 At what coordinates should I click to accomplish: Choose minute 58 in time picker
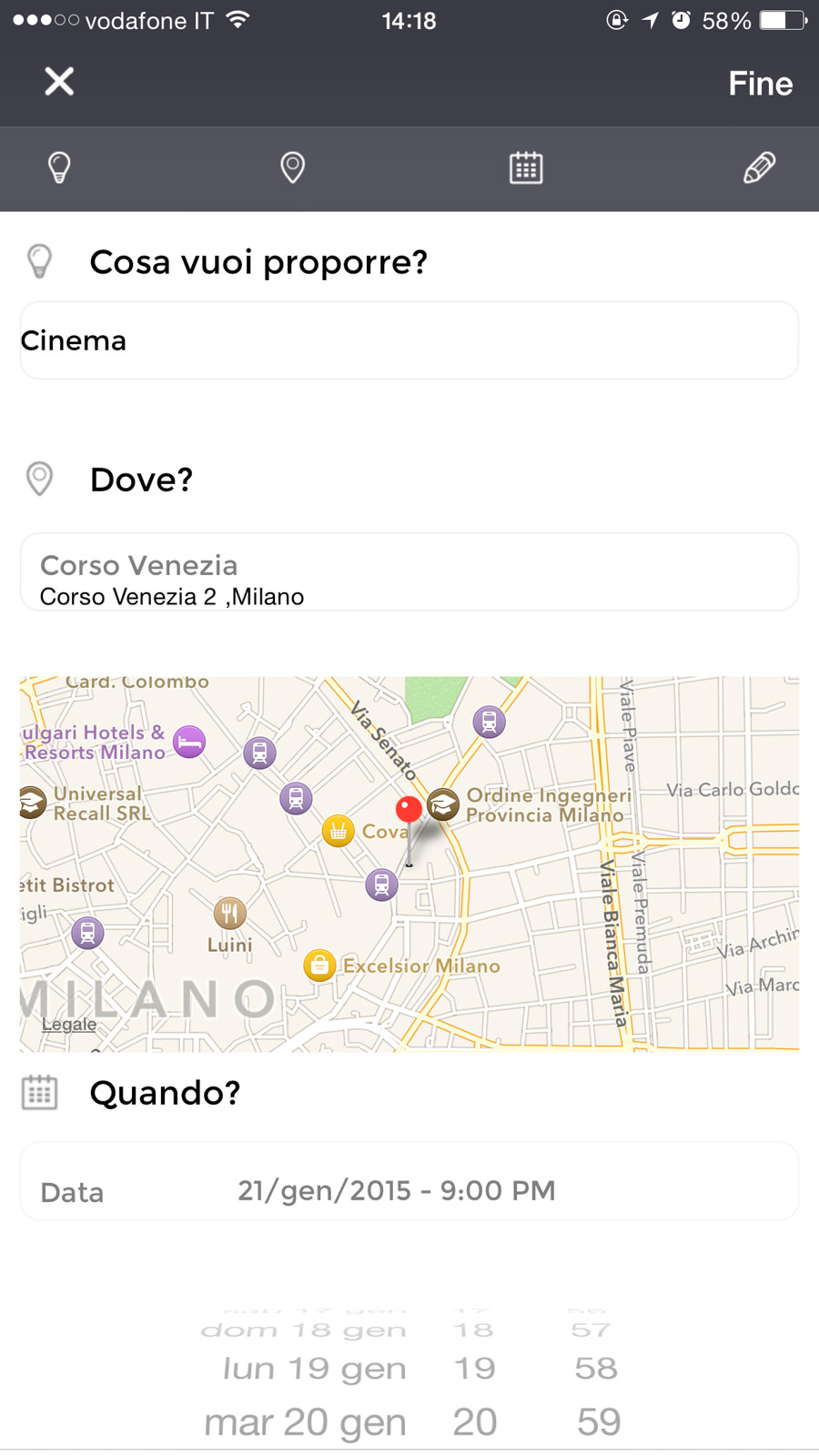pyautogui.click(x=596, y=1369)
